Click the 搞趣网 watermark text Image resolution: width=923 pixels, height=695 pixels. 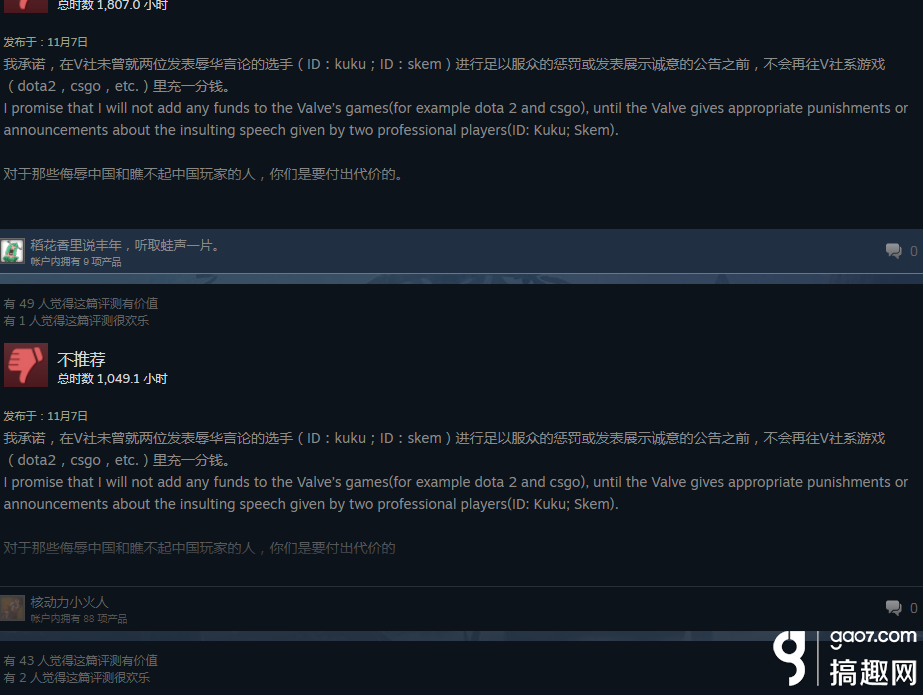coord(874,672)
